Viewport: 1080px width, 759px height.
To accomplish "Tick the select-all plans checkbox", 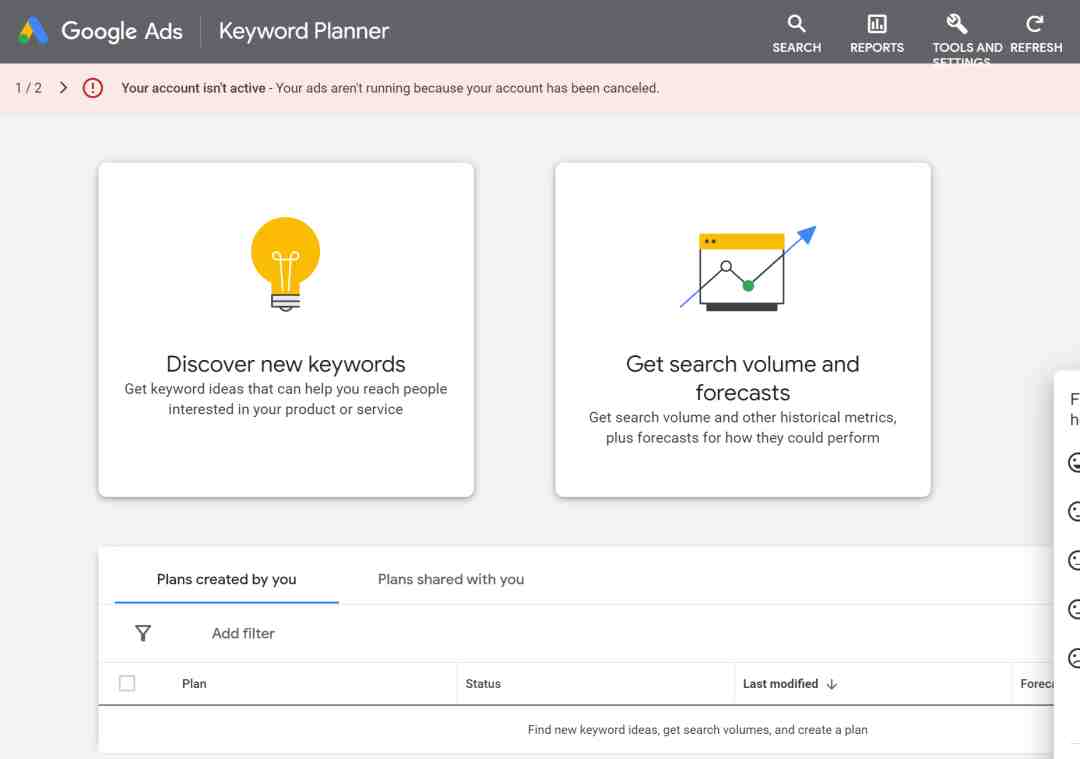I will pos(127,683).
